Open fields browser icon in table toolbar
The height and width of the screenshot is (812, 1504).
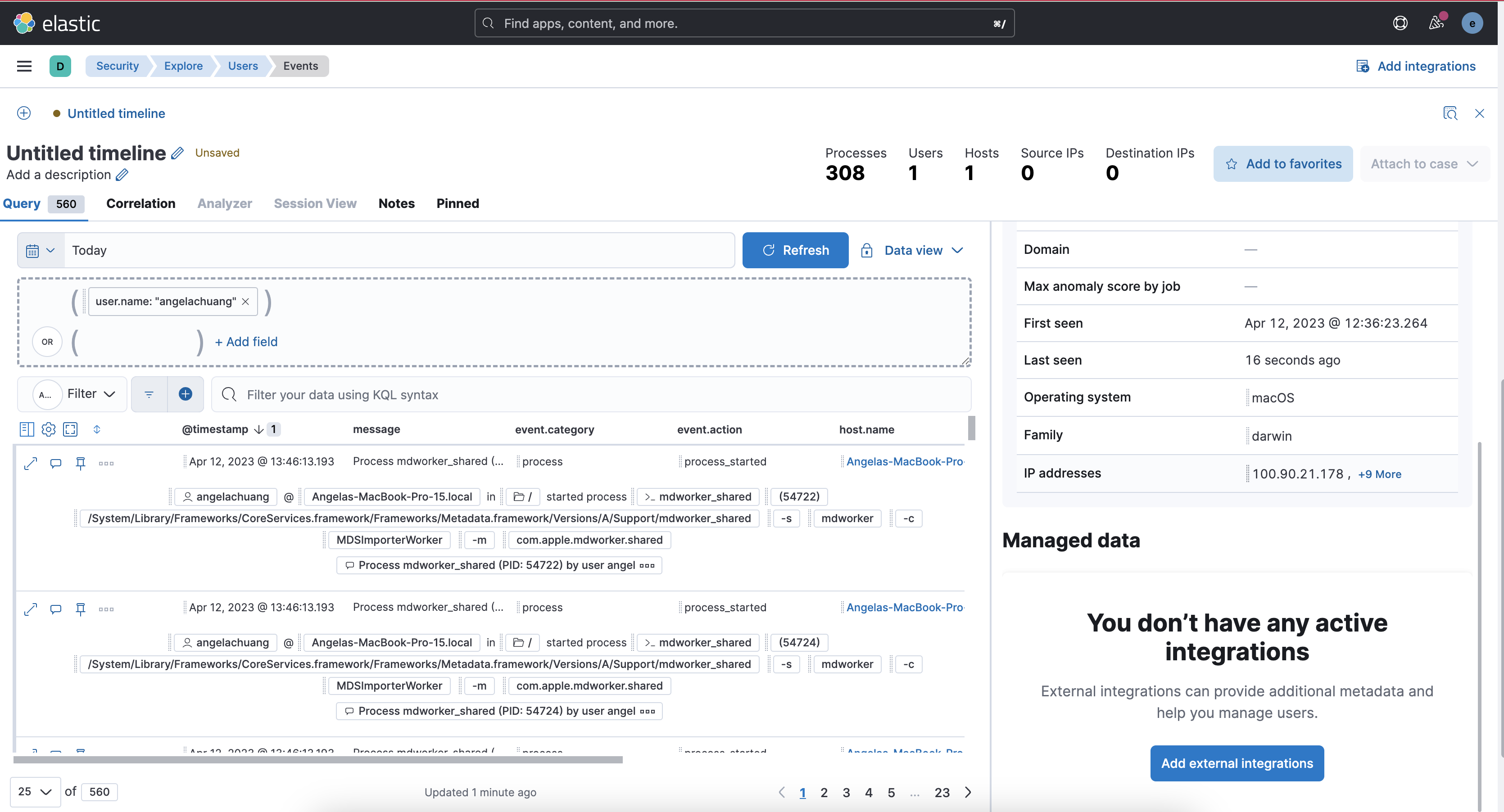tap(27, 429)
